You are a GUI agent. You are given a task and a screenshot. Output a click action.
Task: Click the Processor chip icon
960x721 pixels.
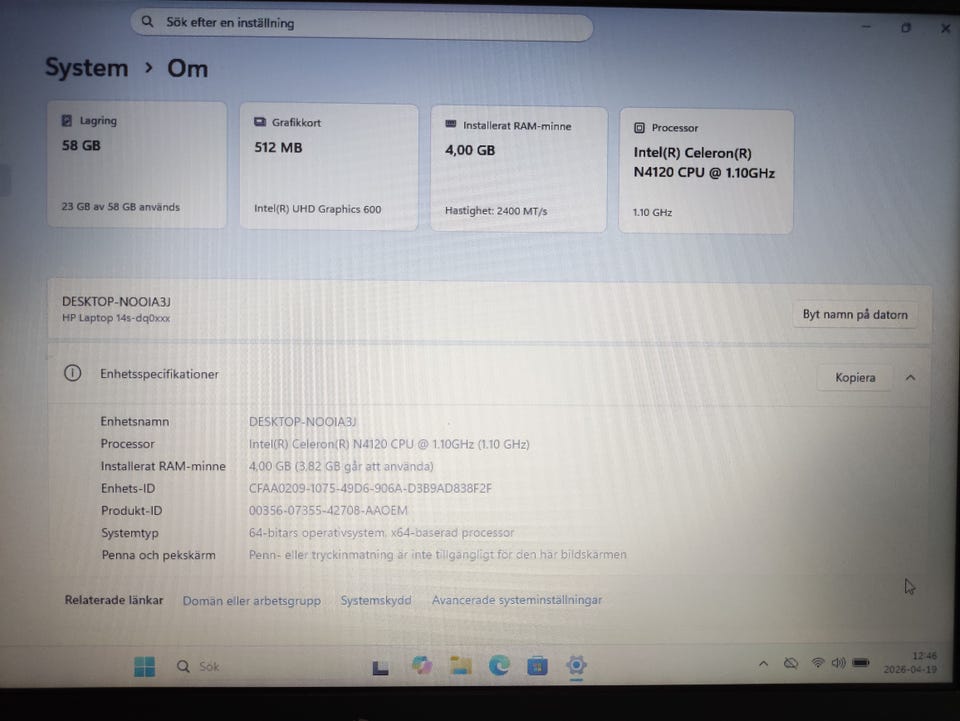click(x=639, y=127)
